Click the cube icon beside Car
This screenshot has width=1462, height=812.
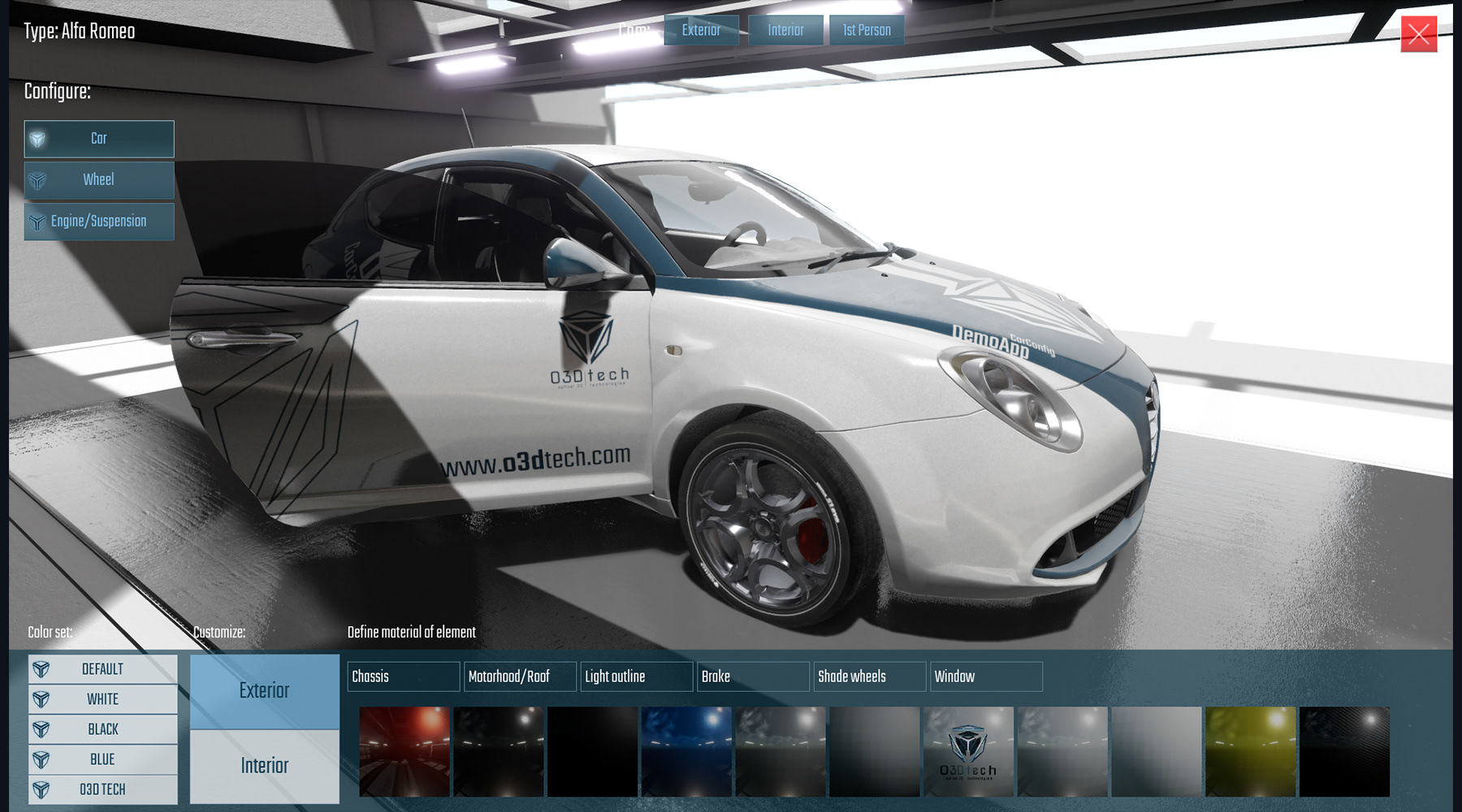[37, 139]
